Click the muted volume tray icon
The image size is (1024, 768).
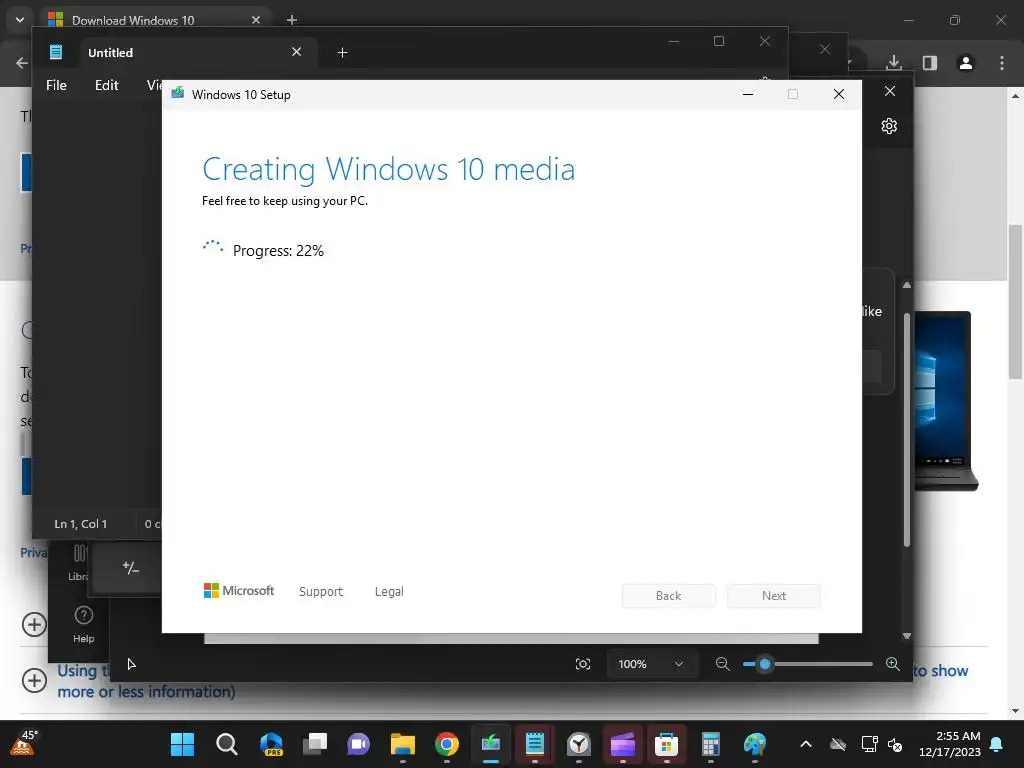tap(895, 744)
